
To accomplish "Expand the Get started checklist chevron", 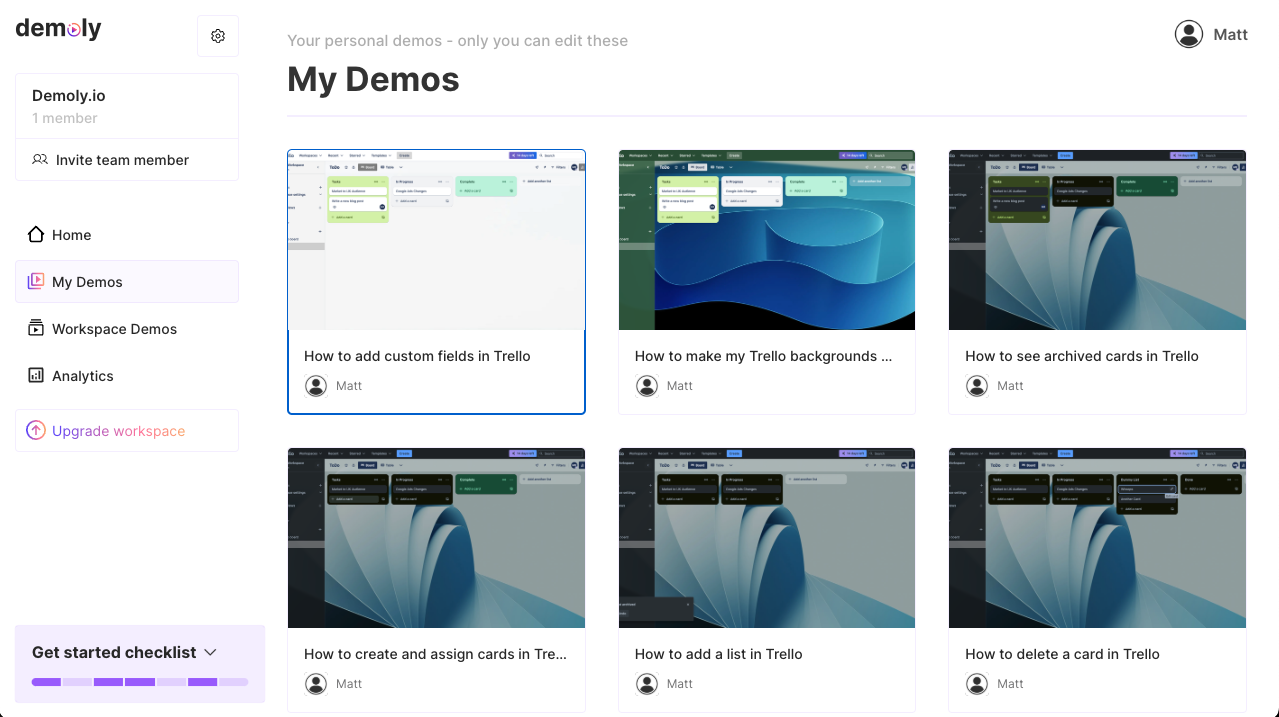I will point(210,652).
